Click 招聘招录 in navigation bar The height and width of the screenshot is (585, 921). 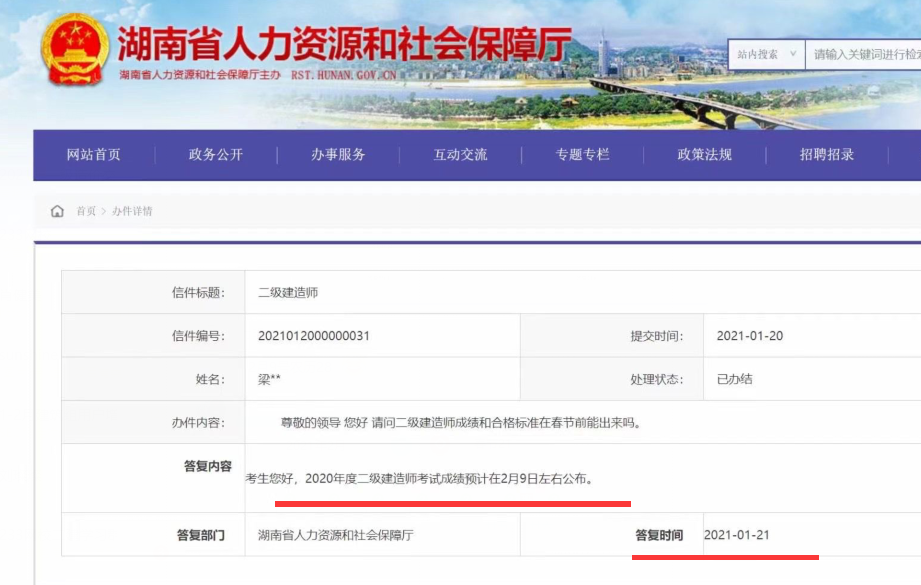pos(827,155)
